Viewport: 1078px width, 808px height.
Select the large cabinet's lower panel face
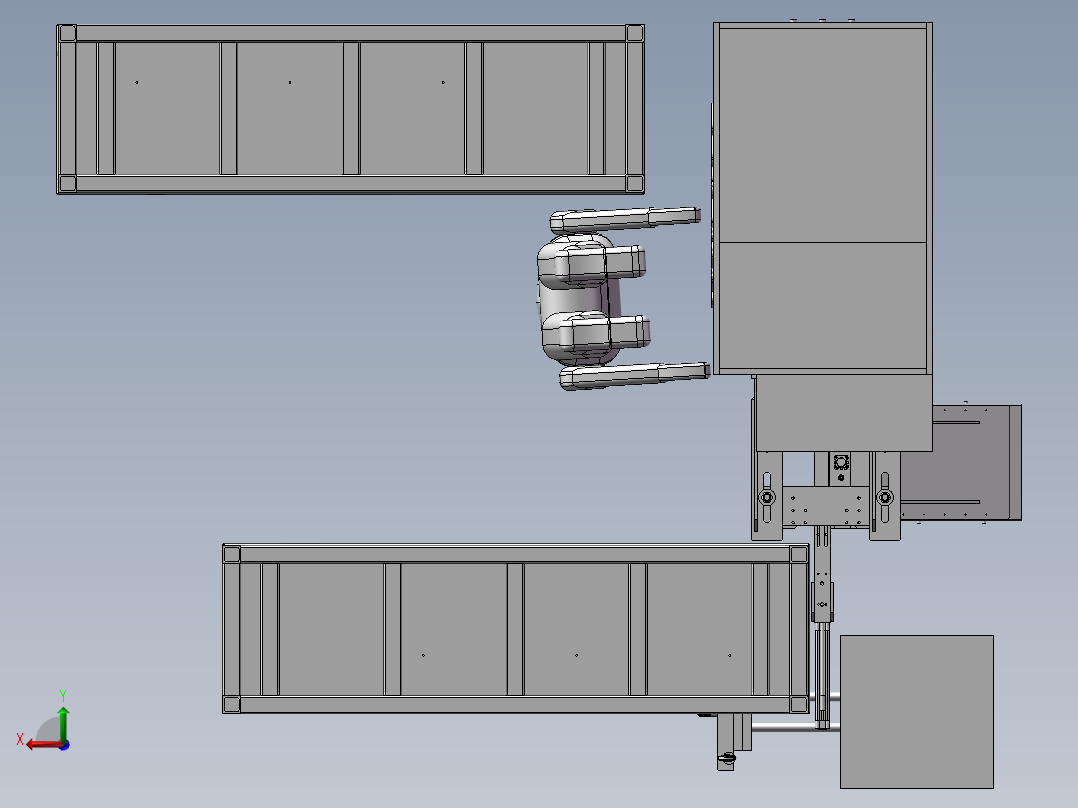822,306
